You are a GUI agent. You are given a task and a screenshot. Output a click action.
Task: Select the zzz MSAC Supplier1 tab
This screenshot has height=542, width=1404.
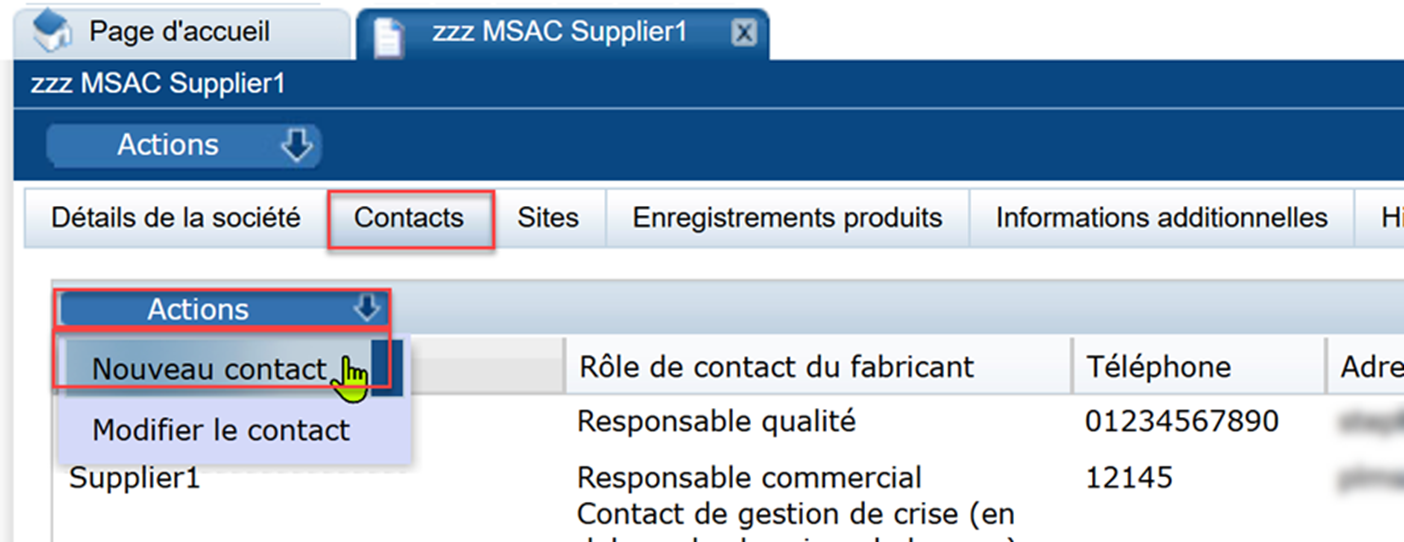tap(562, 33)
